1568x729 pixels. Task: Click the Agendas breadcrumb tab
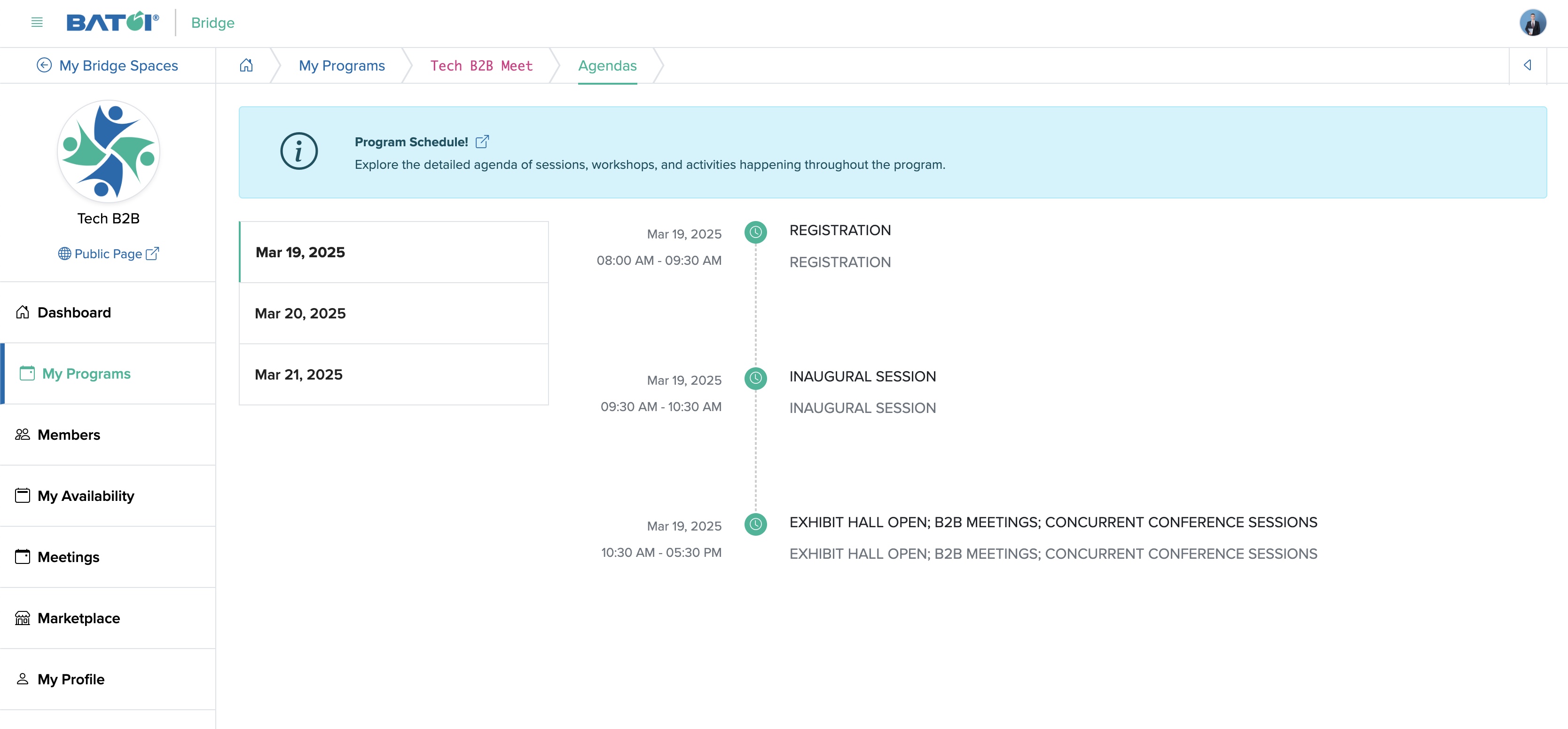click(607, 65)
